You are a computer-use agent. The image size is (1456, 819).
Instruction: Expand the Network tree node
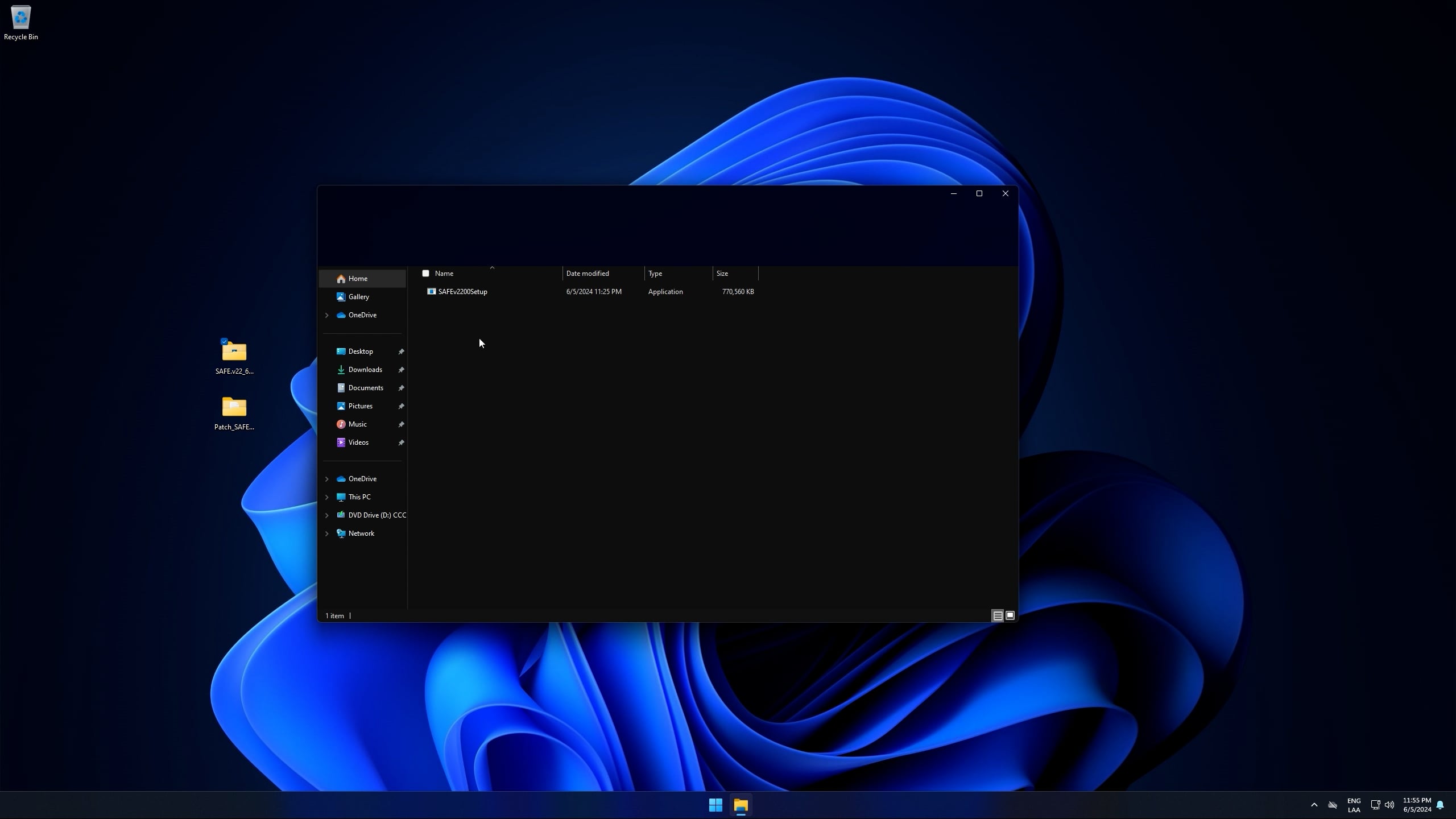pyautogui.click(x=327, y=533)
